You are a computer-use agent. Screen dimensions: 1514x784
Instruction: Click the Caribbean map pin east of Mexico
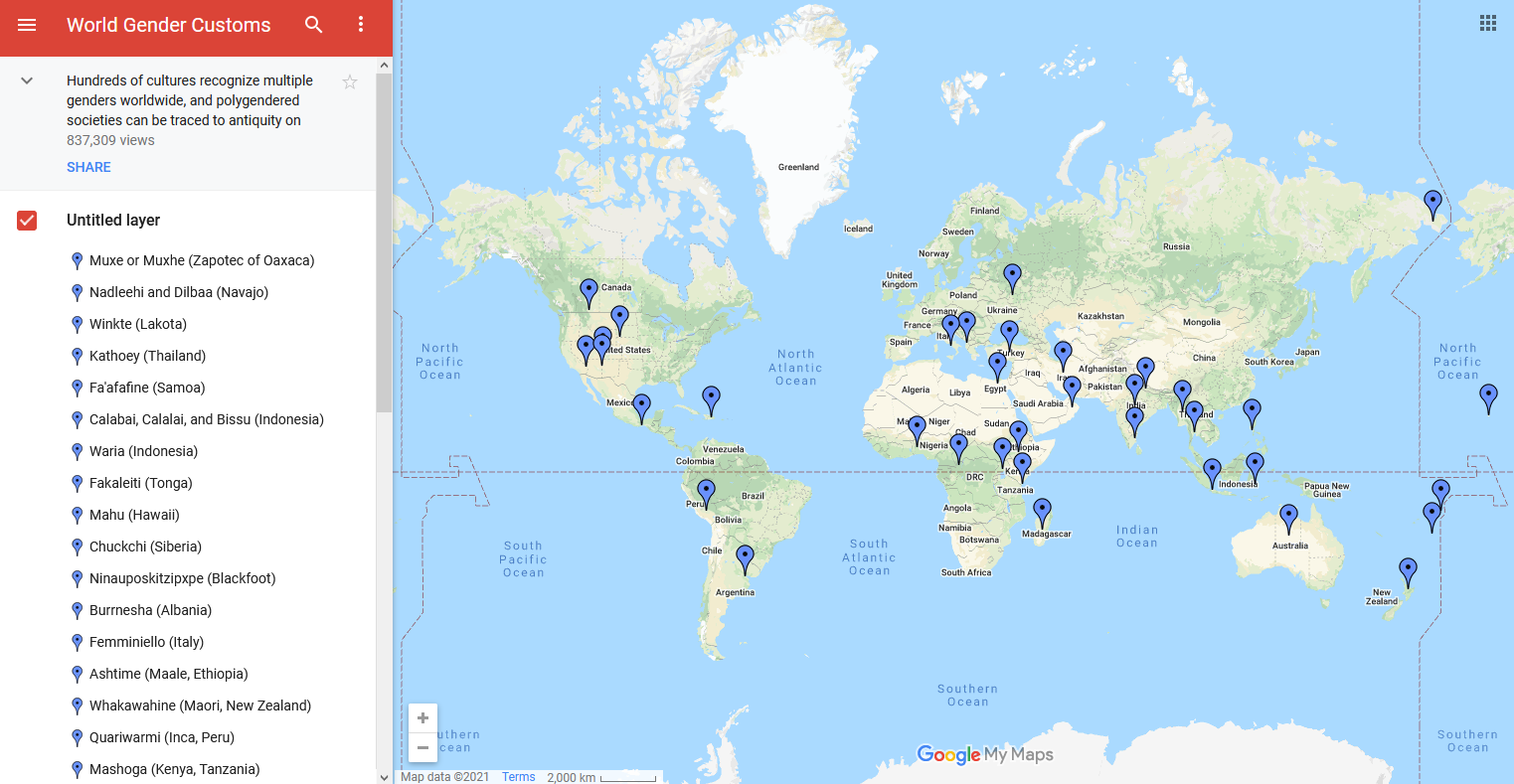point(711,399)
